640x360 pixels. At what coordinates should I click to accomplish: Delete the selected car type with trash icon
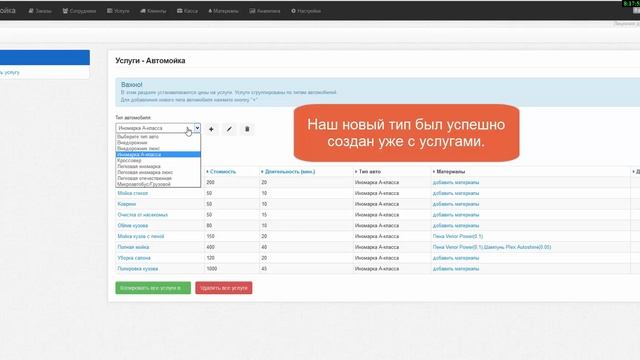click(x=247, y=129)
